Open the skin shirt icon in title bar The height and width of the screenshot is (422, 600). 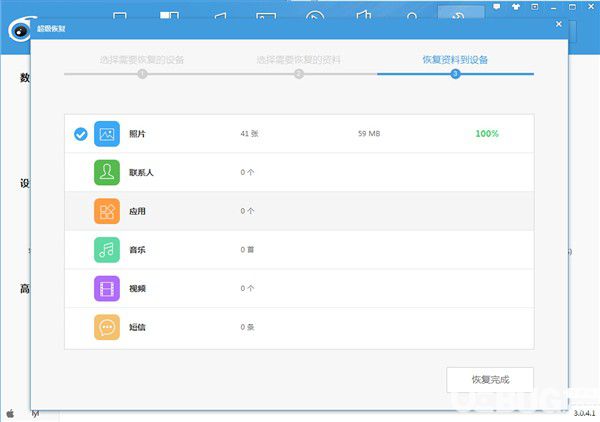(516, 7)
